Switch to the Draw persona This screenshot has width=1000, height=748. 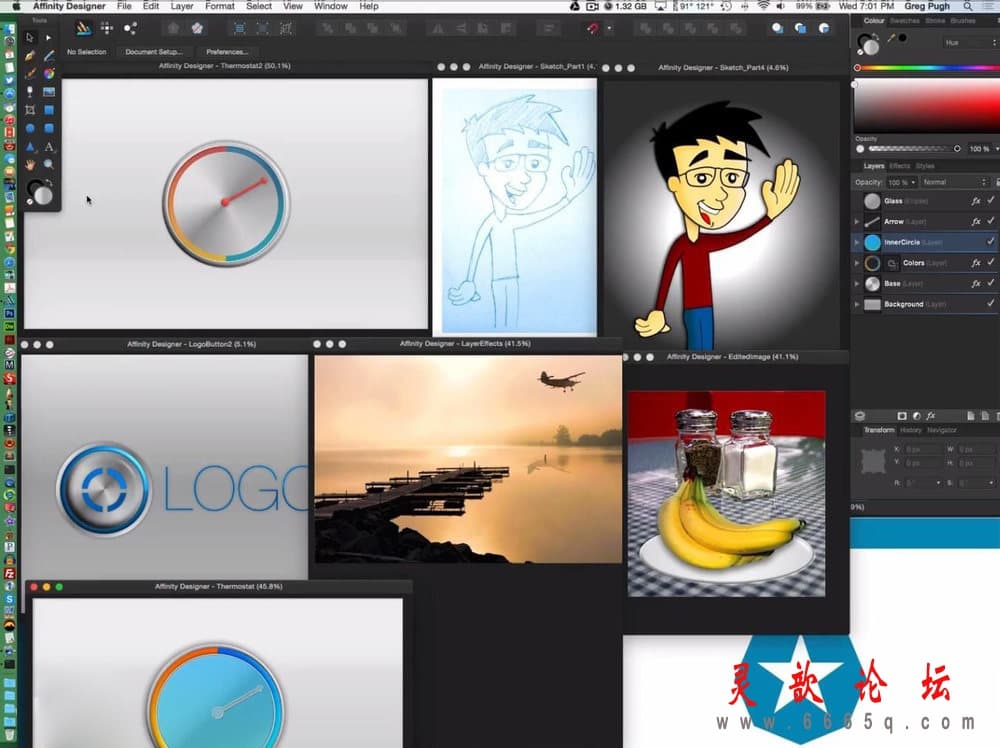[83, 28]
